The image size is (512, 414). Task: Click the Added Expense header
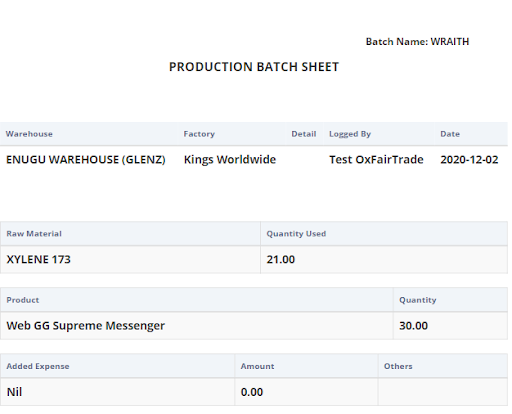click(38, 366)
